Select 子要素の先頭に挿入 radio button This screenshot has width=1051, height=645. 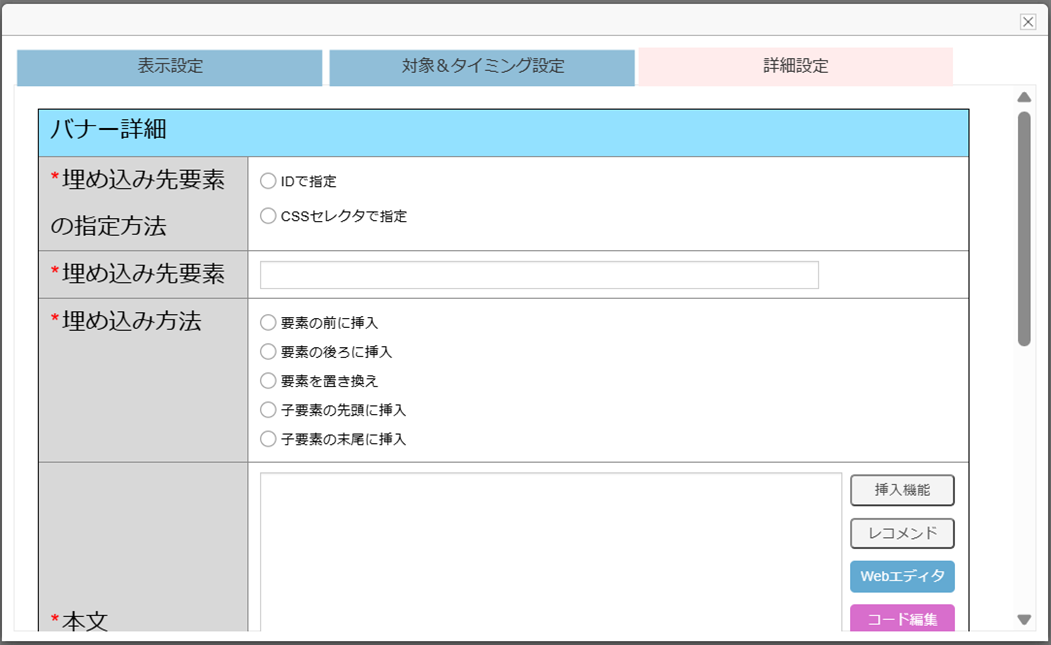click(268, 410)
